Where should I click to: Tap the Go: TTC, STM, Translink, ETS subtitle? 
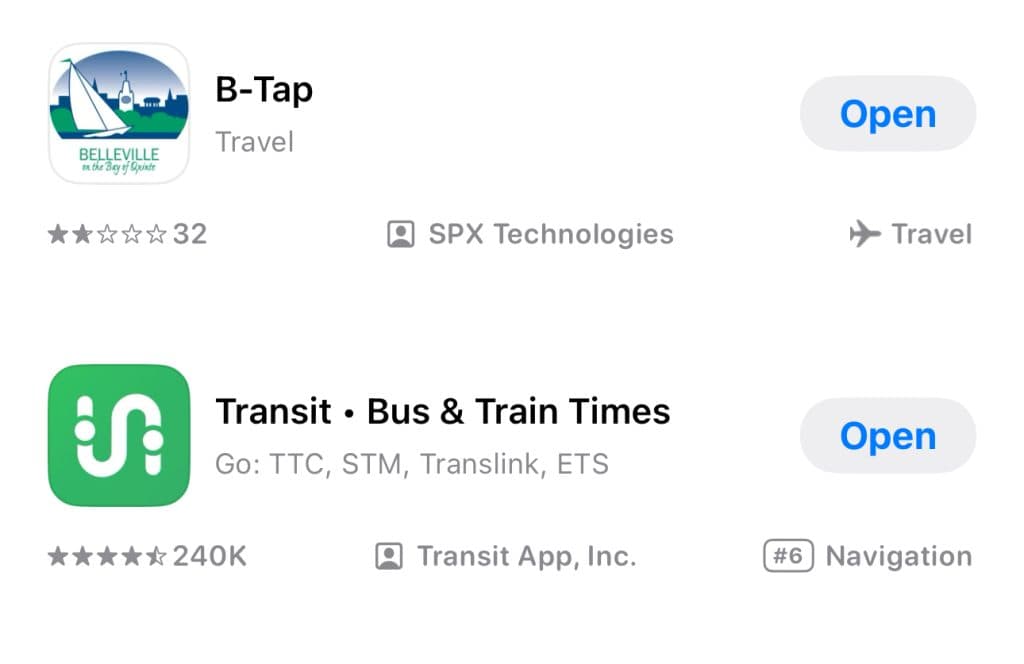412,465
